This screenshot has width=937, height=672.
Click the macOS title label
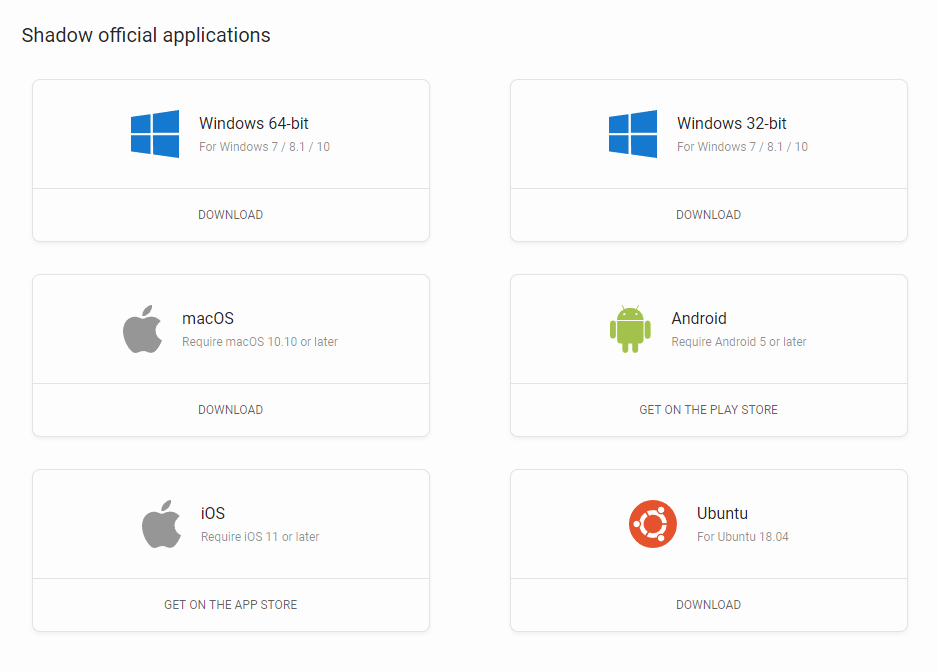pyautogui.click(x=208, y=319)
